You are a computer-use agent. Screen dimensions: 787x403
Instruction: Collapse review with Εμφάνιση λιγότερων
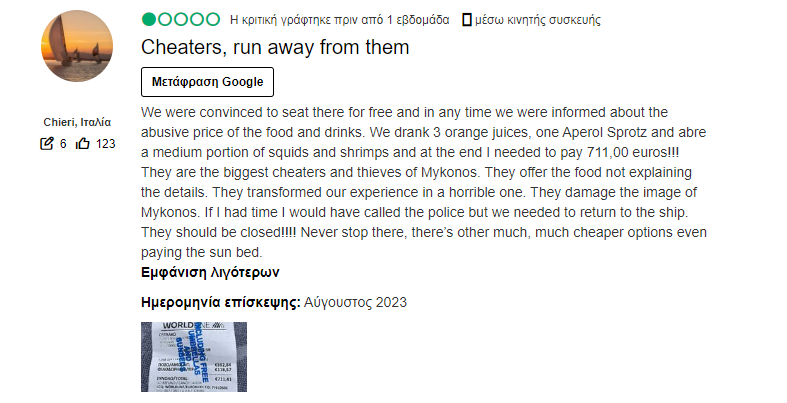[210, 271]
